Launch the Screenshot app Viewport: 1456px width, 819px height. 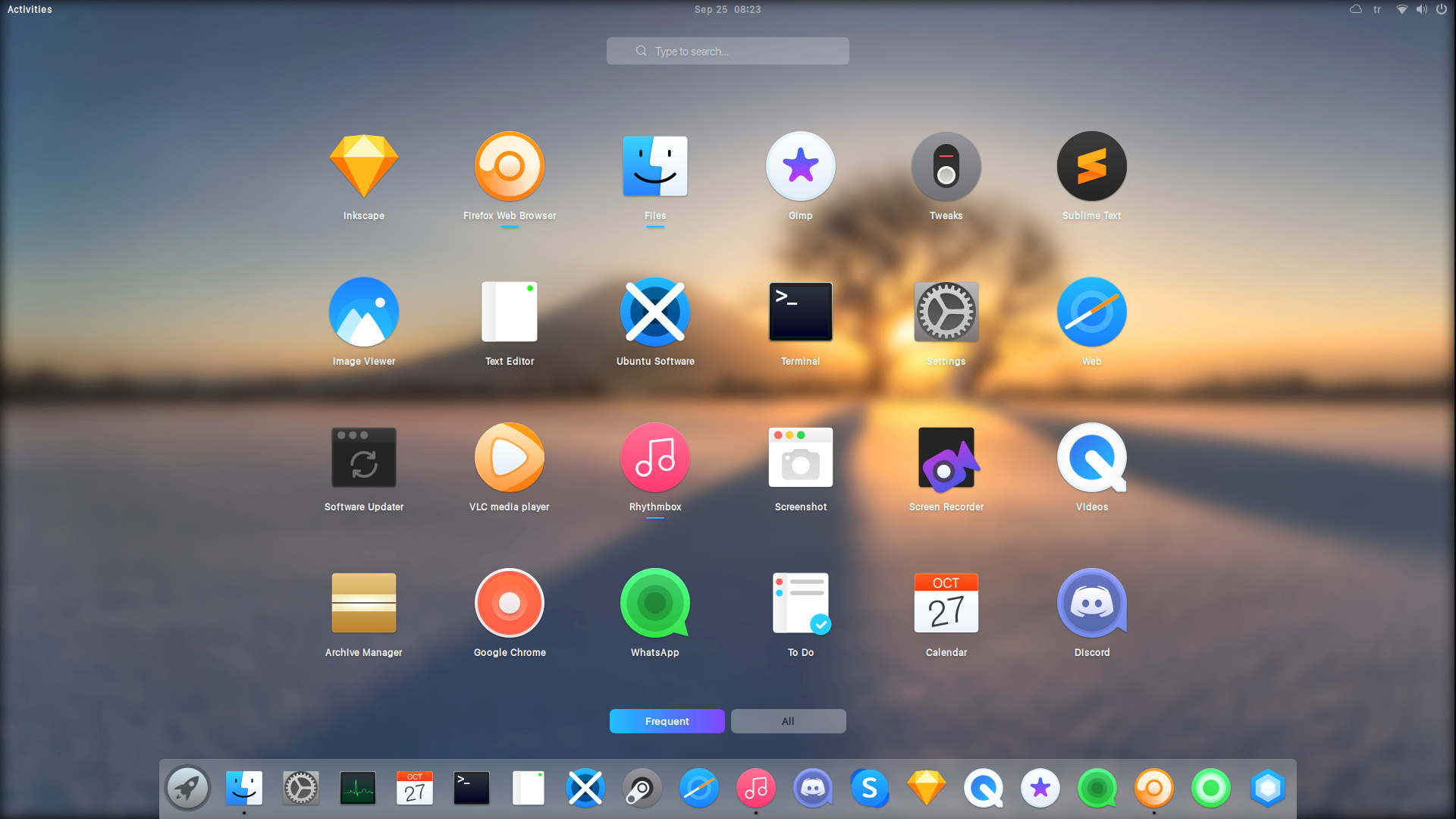point(801,457)
